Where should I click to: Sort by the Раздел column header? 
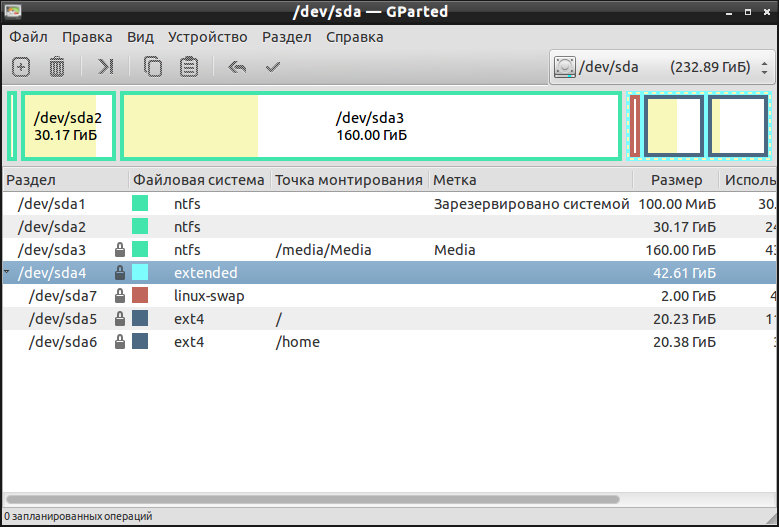(x=66, y=180)
